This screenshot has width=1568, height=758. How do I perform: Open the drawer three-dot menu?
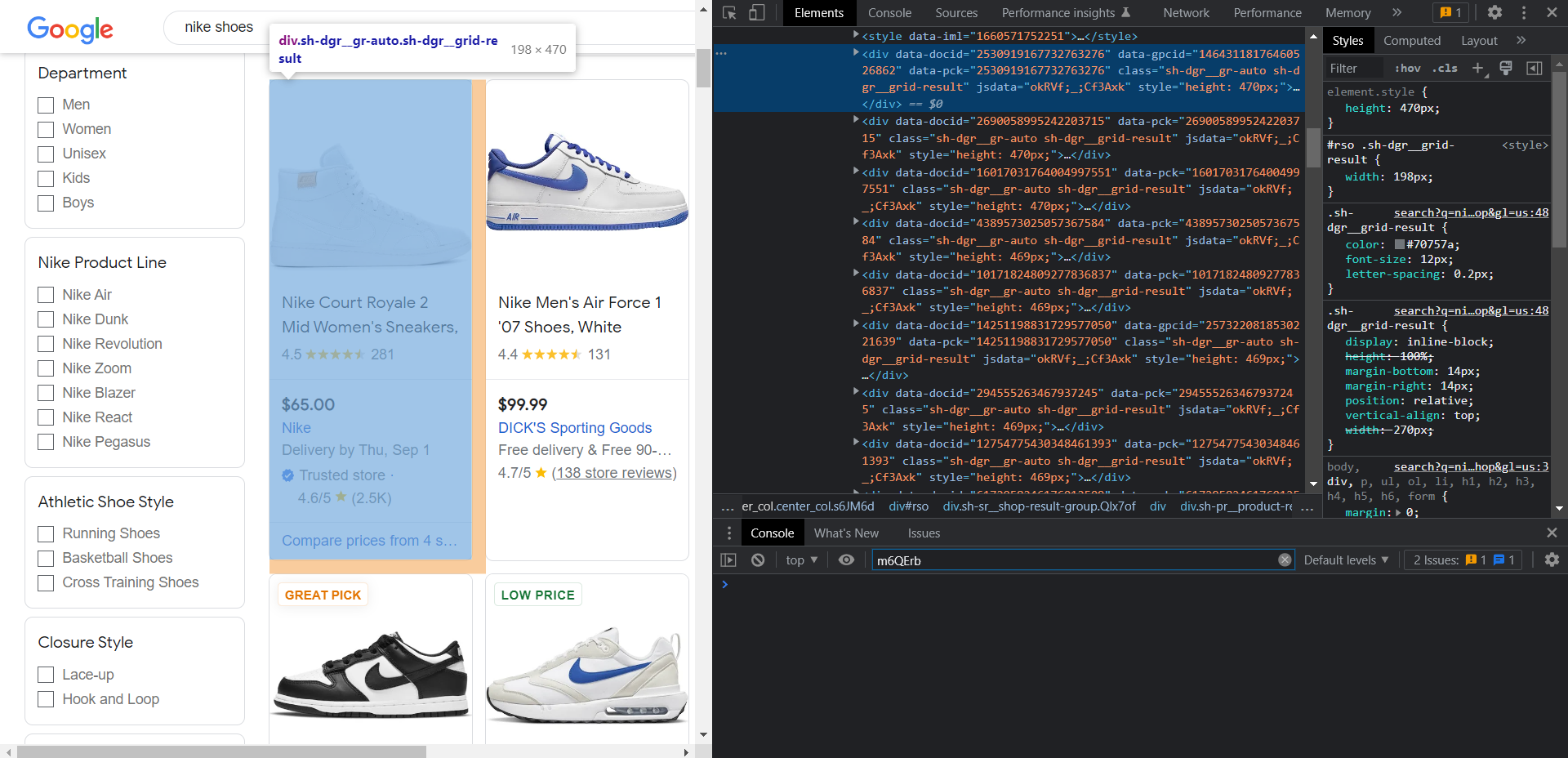point(729,533)
